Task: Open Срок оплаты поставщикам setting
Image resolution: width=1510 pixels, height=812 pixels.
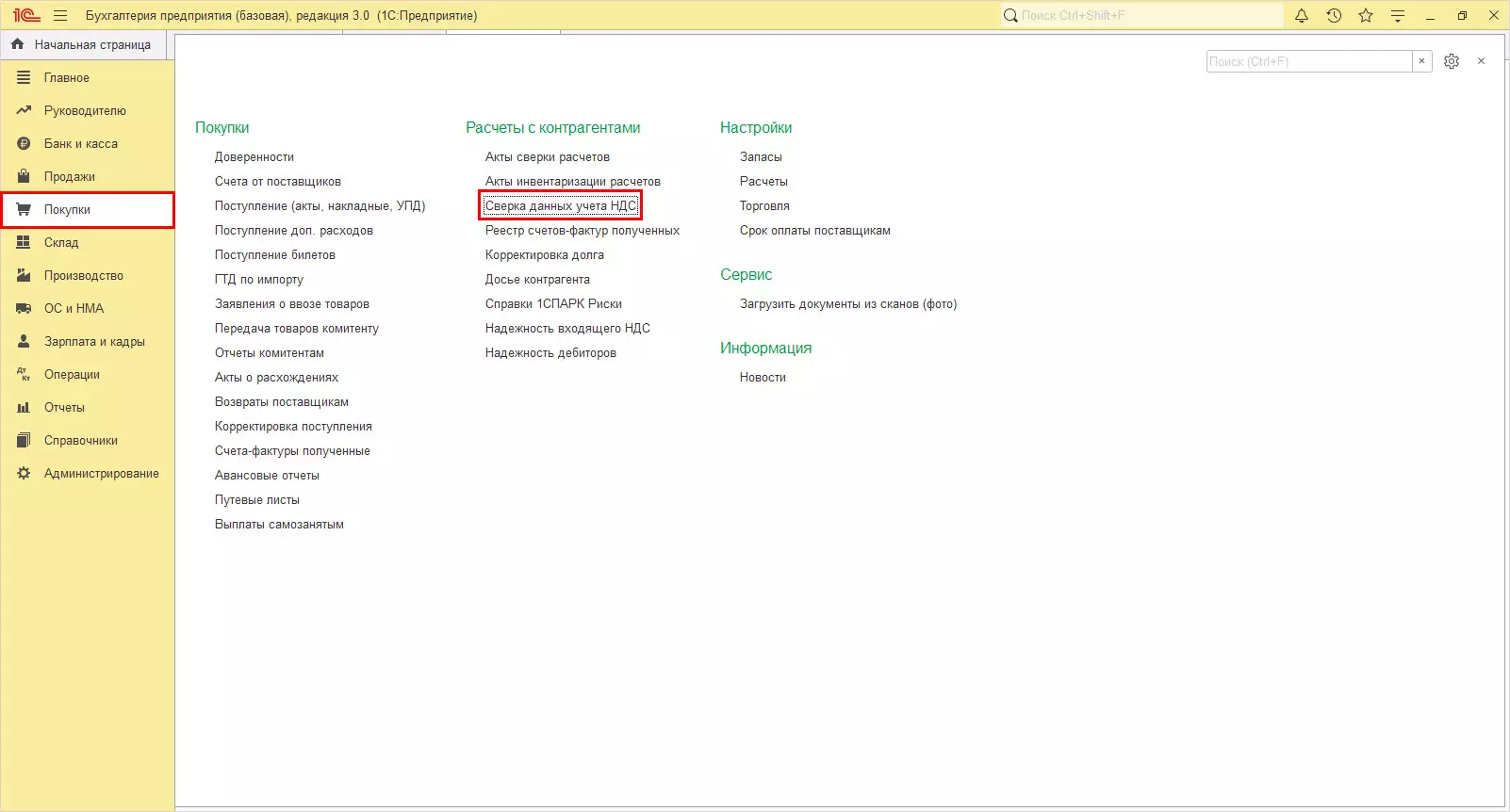Action: coord(815,231)
